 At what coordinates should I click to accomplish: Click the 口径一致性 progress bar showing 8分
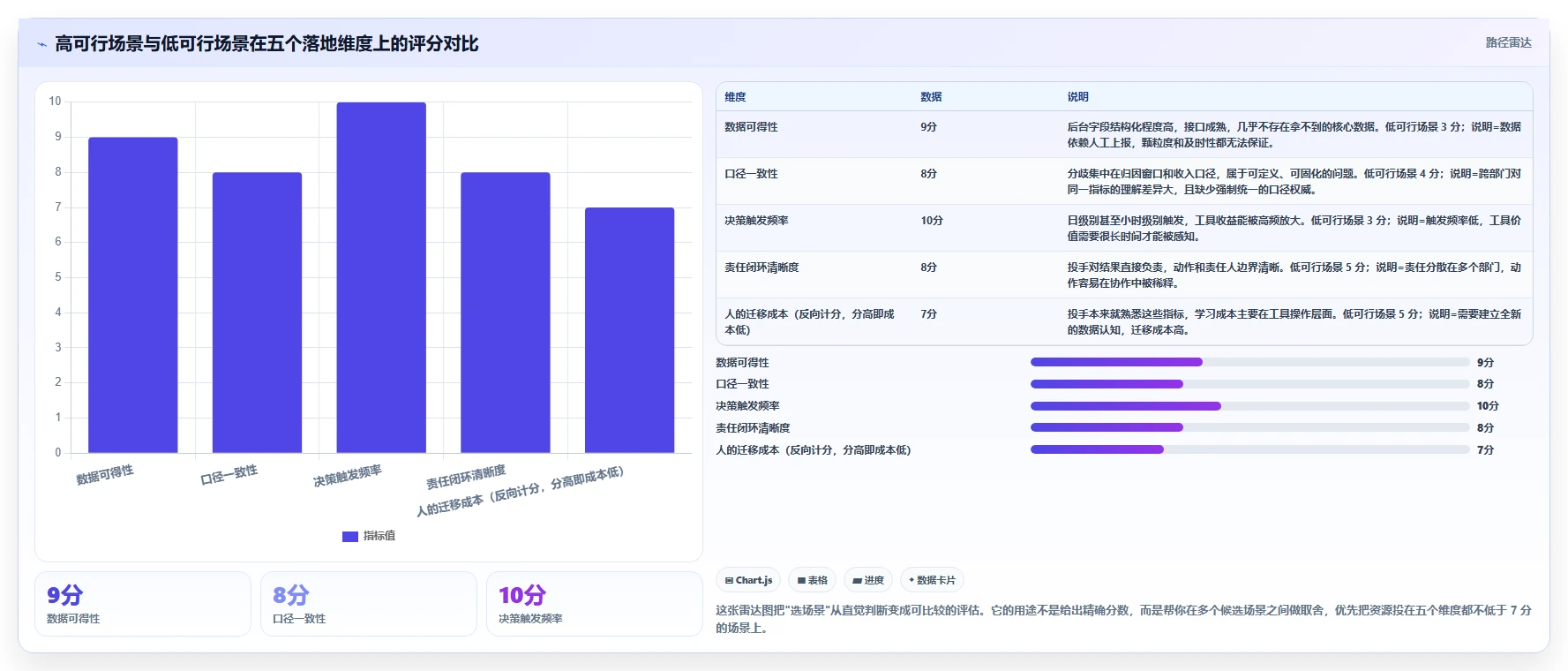1249,384
